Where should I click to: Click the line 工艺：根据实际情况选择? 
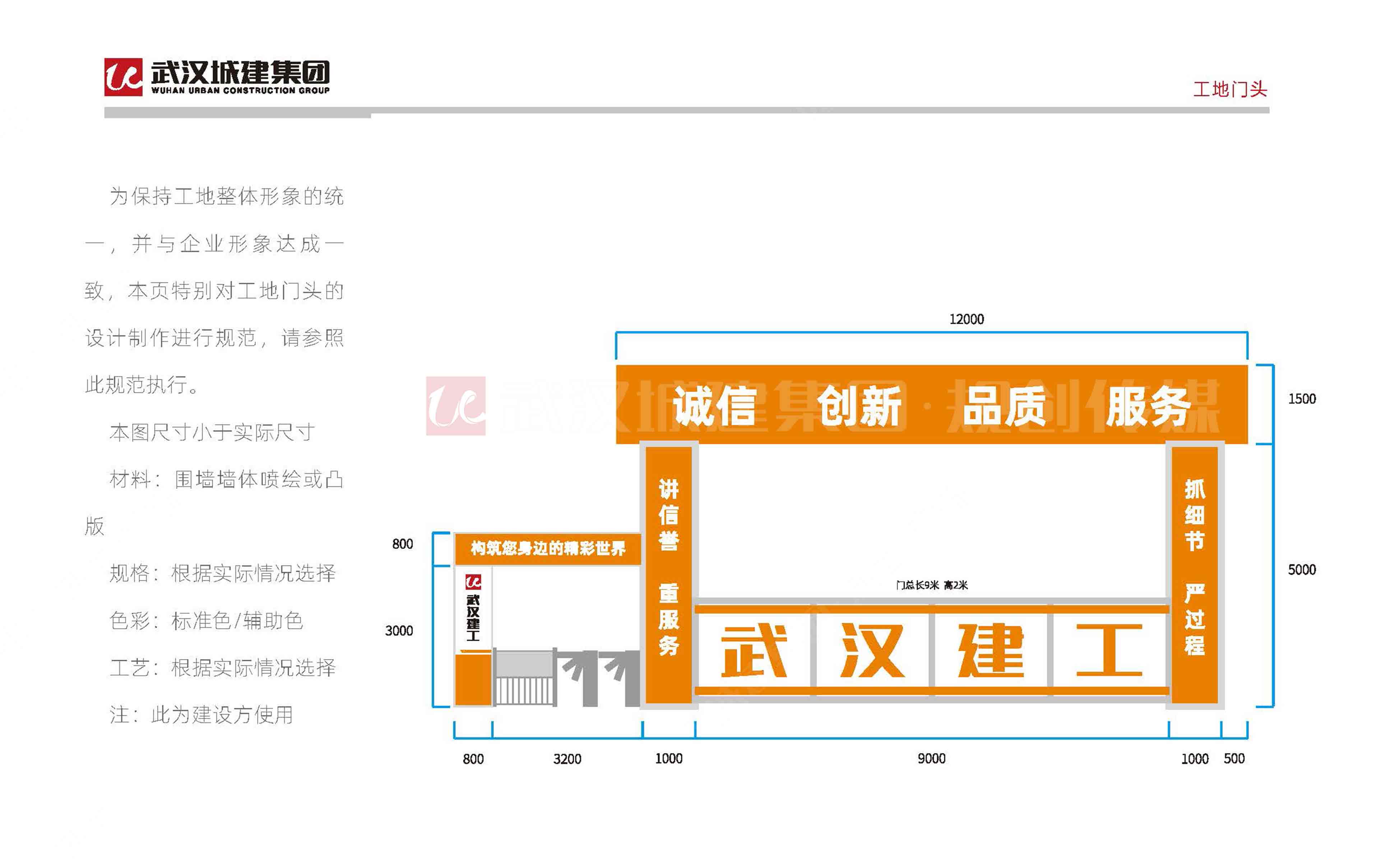pos(222,668)
